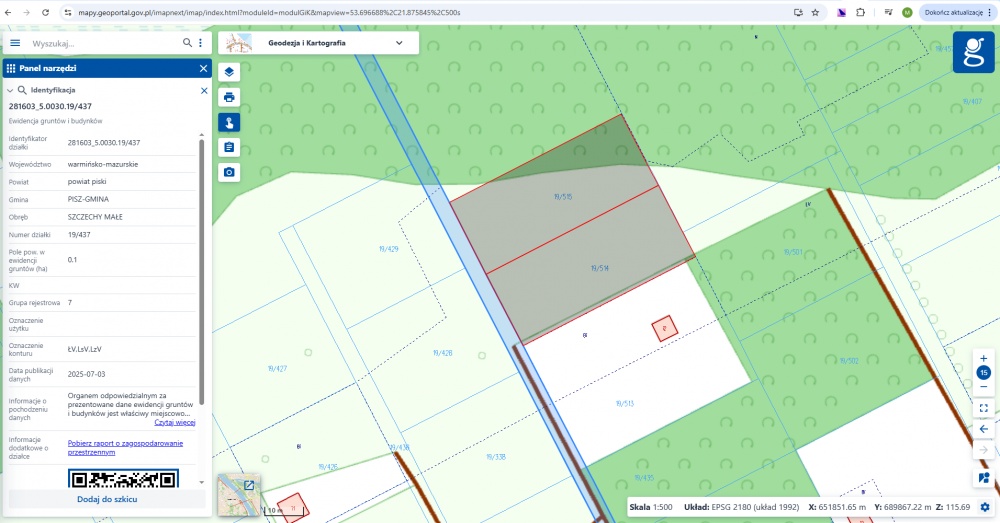Open the hamburger main menu

[x=15, y=43]
